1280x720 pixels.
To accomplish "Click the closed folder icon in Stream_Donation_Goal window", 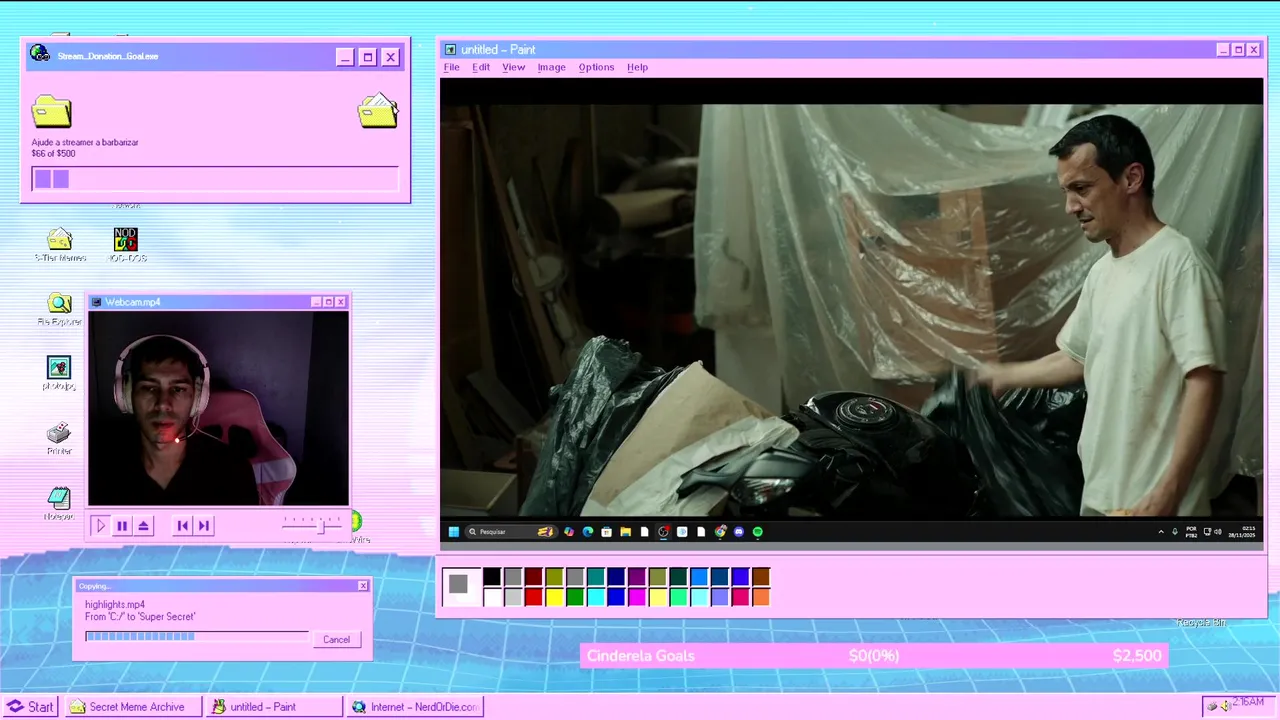I will pyautogui.click(x=51, y=110).
